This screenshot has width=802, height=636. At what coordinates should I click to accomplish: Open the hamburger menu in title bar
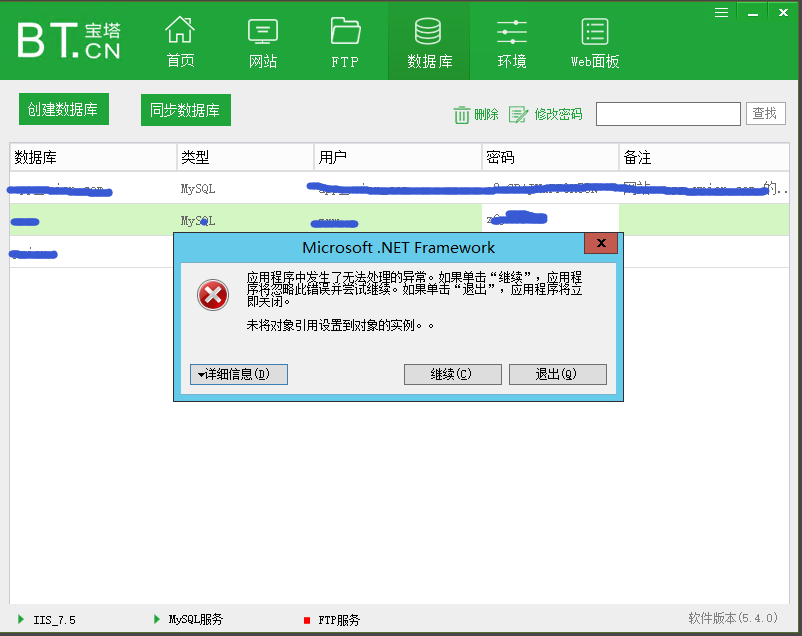(721, 12)
